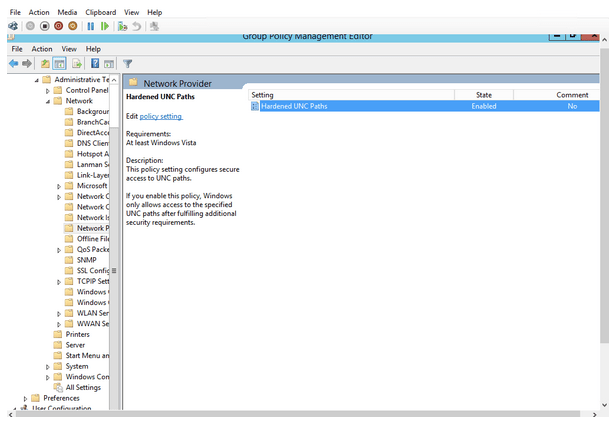The width and height of the screenshot is (613, 421).
Task: Click the console tree vertical scrollbar thumb
Action: (114, 271)
